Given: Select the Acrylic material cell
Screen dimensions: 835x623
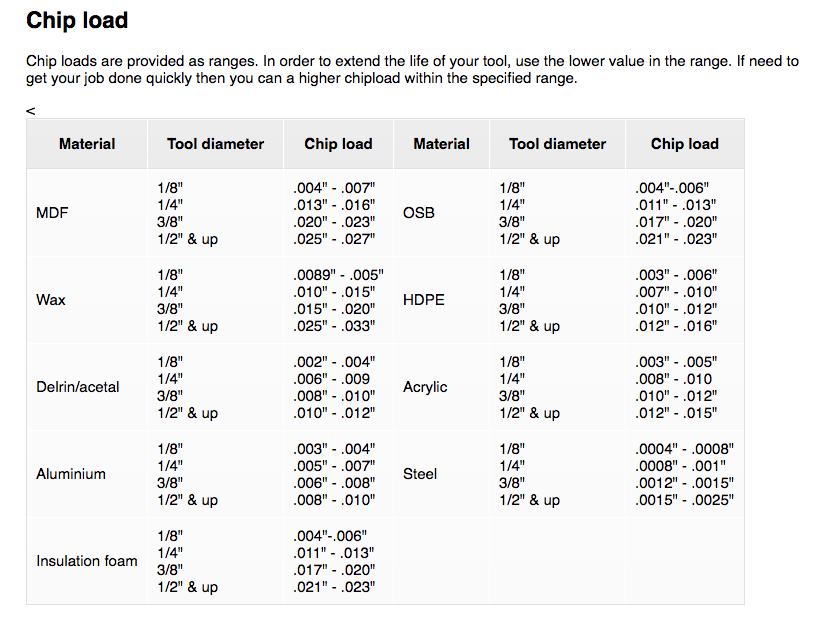Looking at the screenshot, I should click(x=425, y=387).
